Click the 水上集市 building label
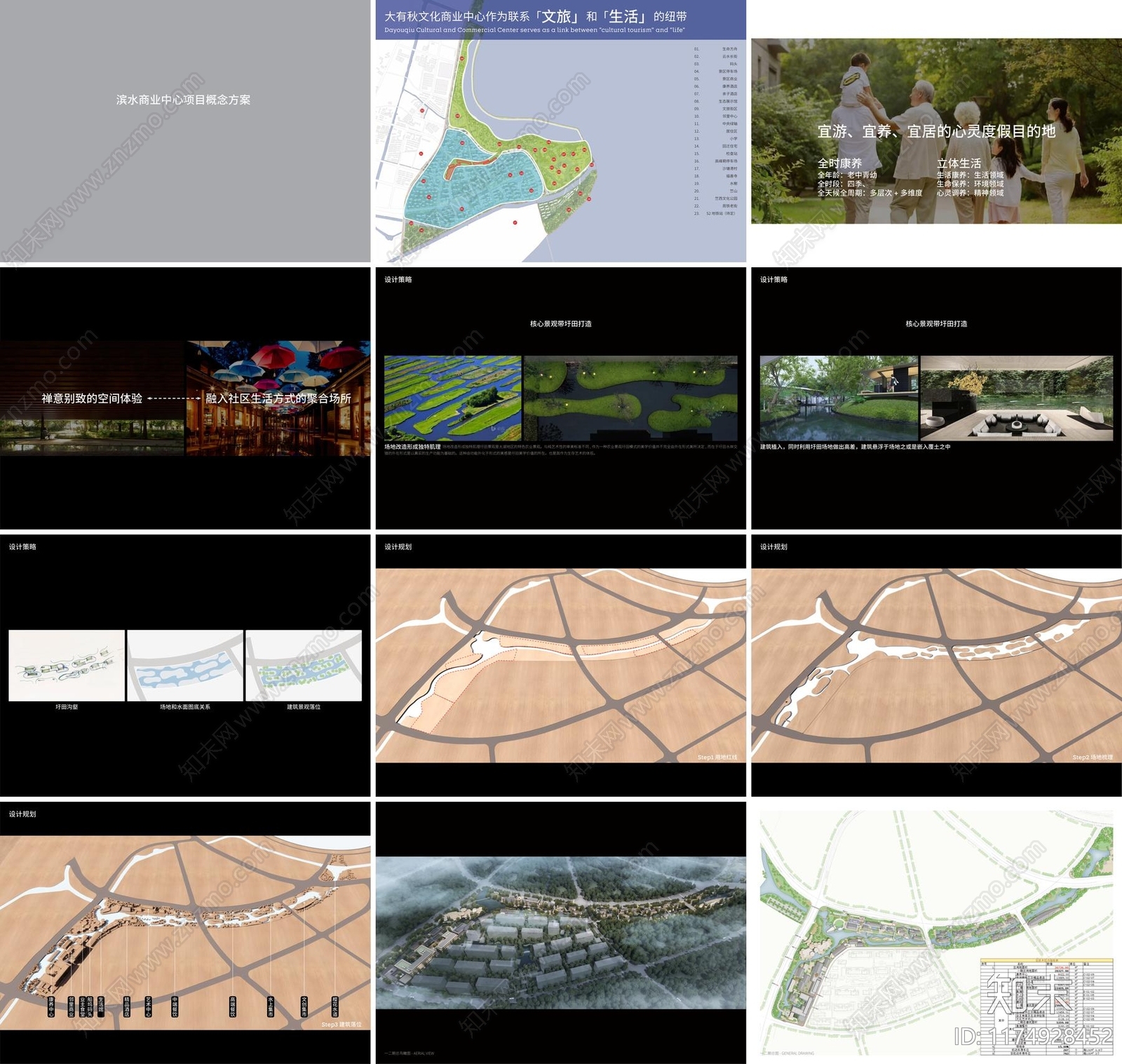The width and height of the screenshot is (1122, 1064). 270,1006
